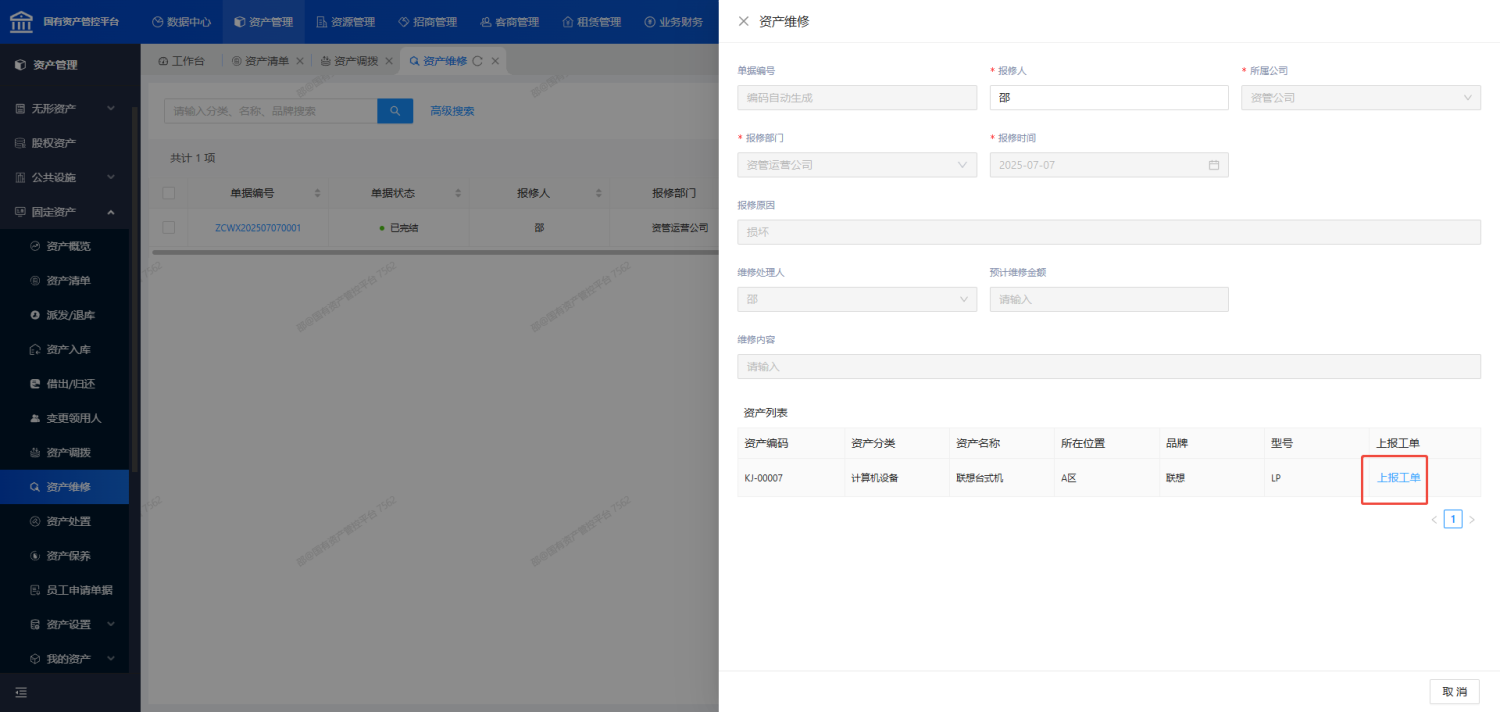Viewport: 1500px width, 712px height.
Task: Open 派发/退库 in the sidebar
Action: (64, 315)
